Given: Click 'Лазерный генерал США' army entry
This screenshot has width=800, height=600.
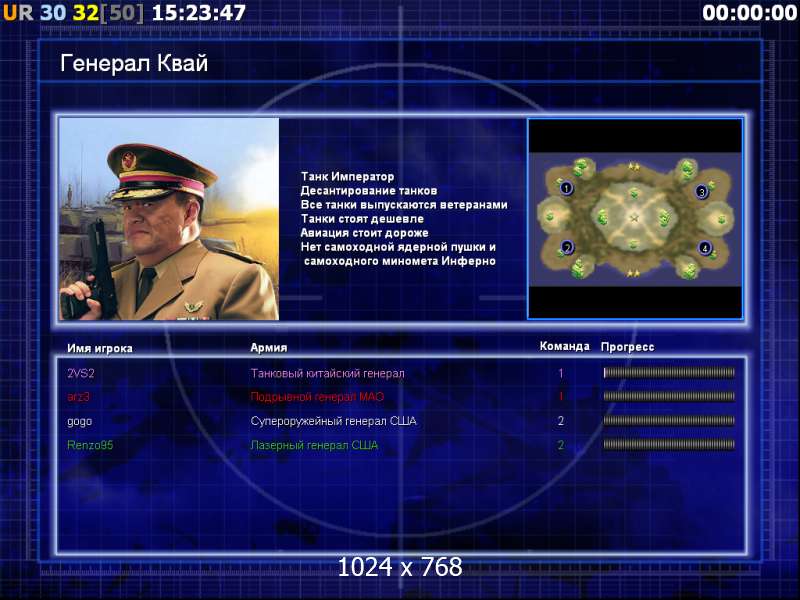Looking at the screenshot, I should (x=314, y=445).
